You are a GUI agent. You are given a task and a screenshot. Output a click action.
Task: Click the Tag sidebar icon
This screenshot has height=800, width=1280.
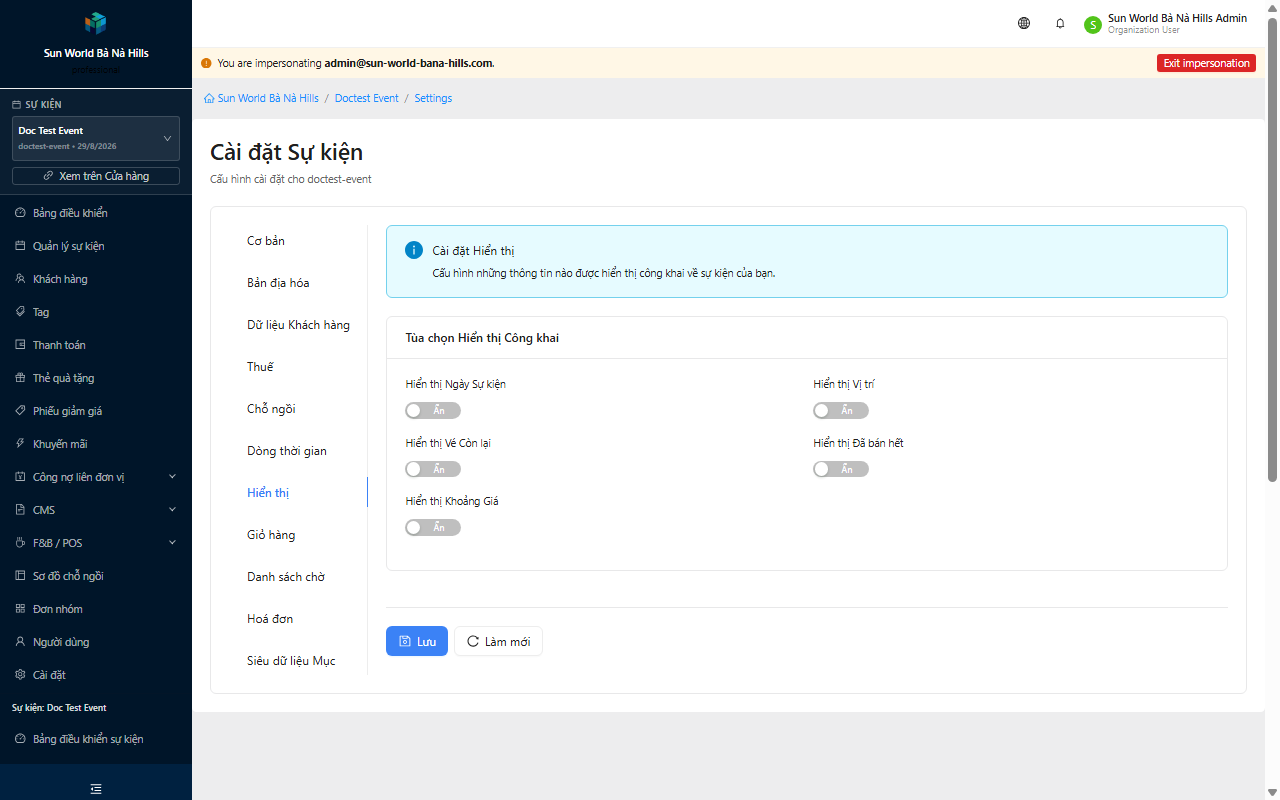(21, 312)
